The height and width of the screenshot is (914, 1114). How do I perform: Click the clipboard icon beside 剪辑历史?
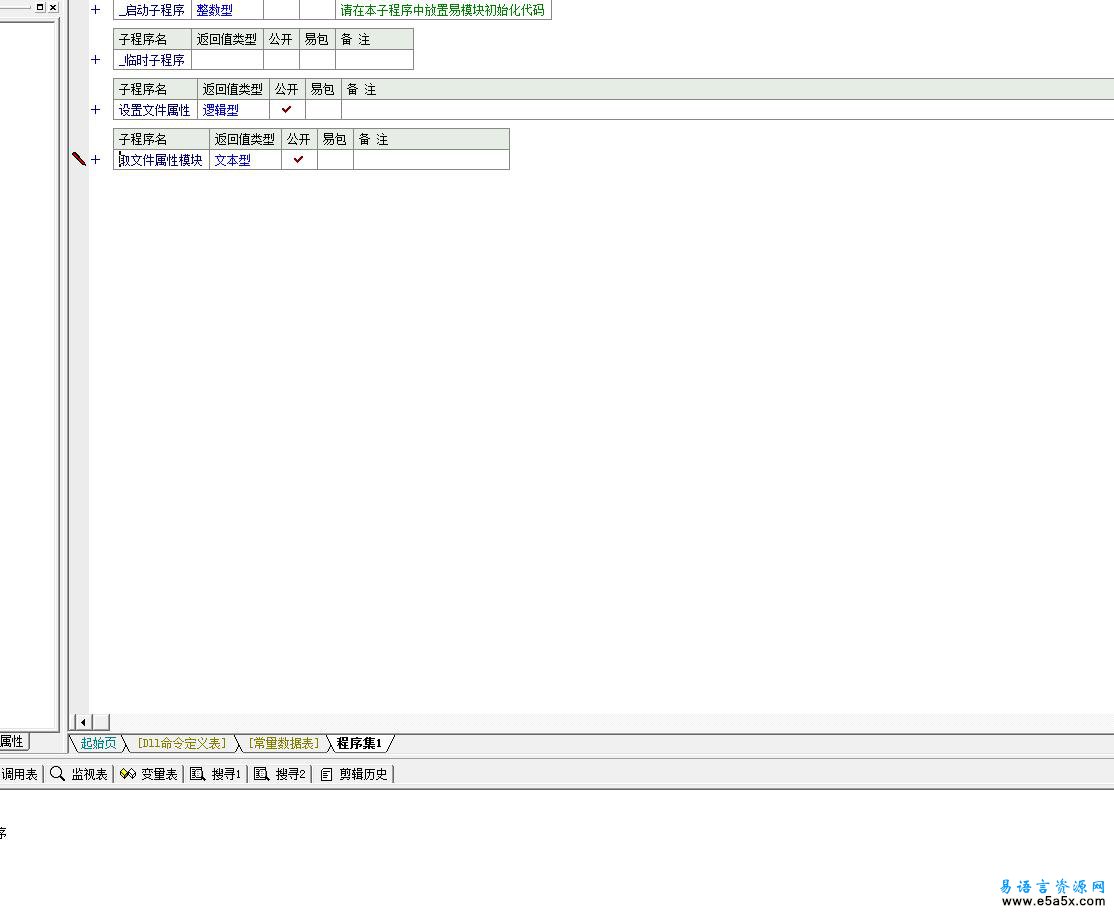[x=326, y=775]
